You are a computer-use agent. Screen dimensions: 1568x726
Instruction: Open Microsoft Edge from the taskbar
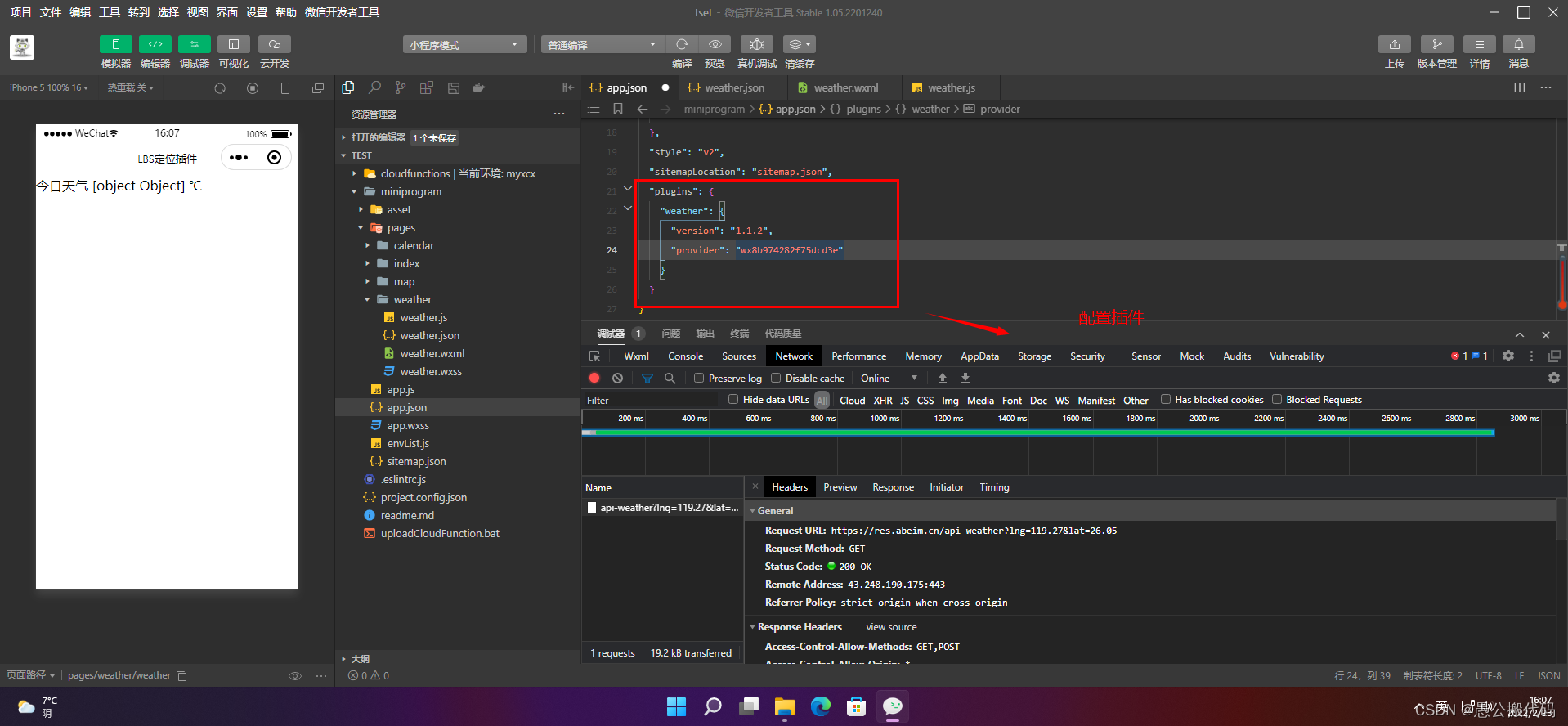(821, 706)
